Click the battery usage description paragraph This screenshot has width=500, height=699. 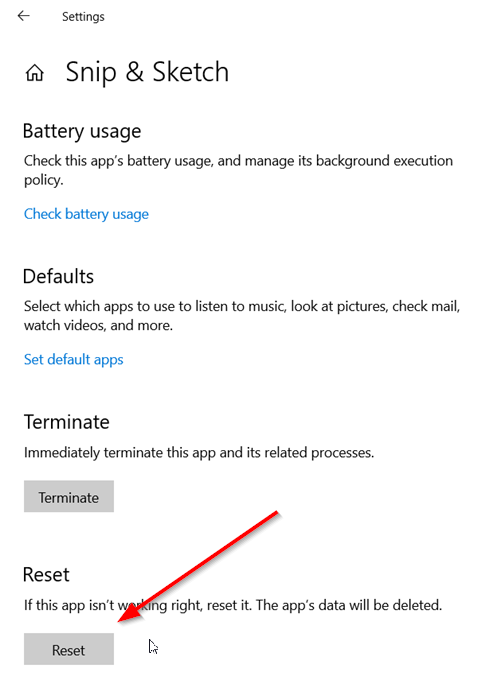[x=238, y=170]
